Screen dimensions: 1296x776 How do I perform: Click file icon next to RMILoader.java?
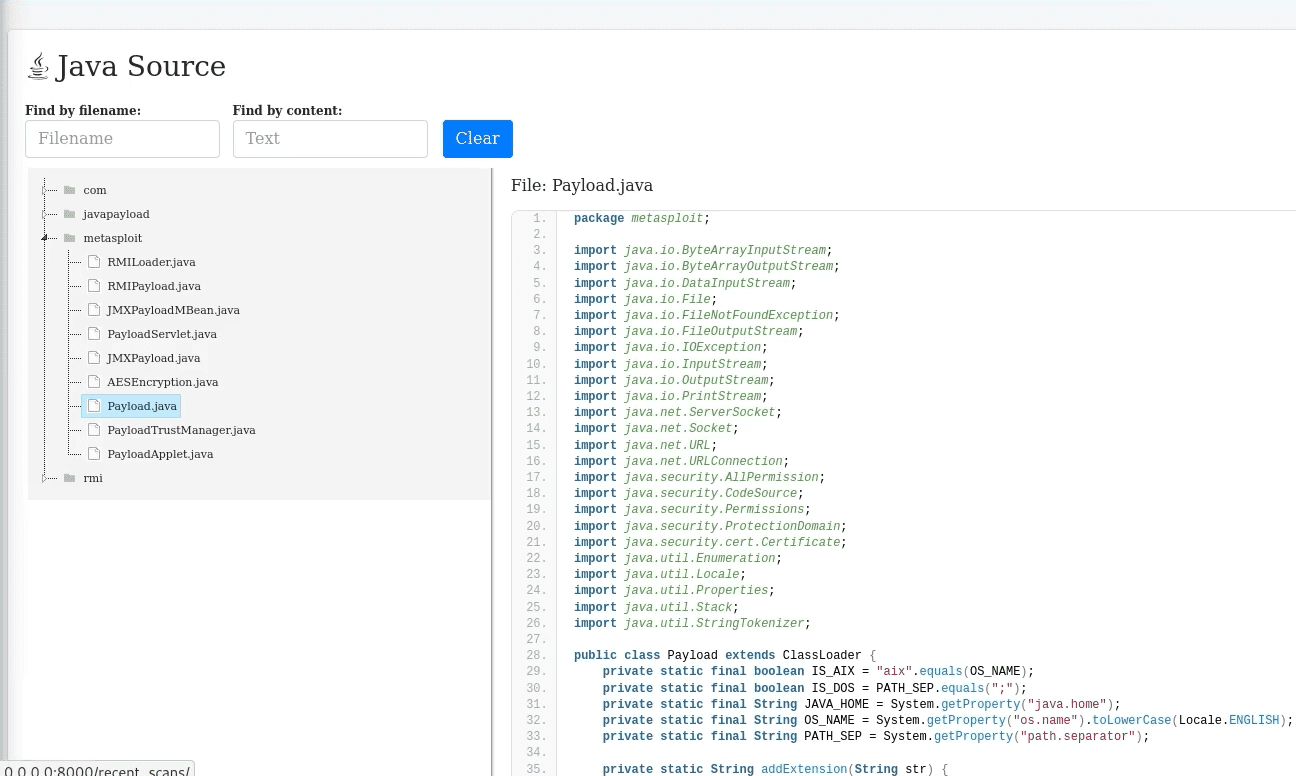tap(94, 262)
